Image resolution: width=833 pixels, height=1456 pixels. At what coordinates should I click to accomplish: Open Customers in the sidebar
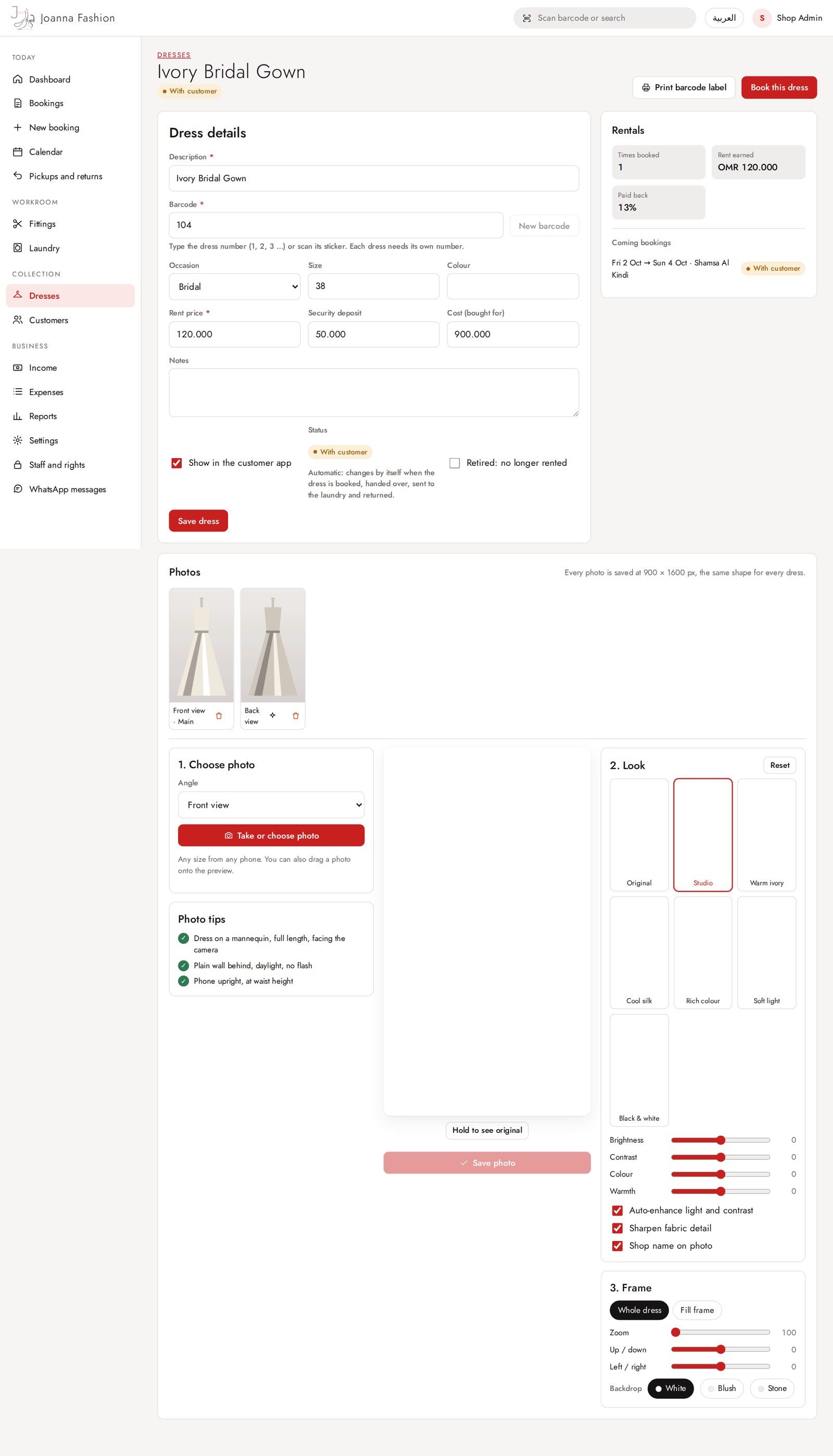coord(70,320)
